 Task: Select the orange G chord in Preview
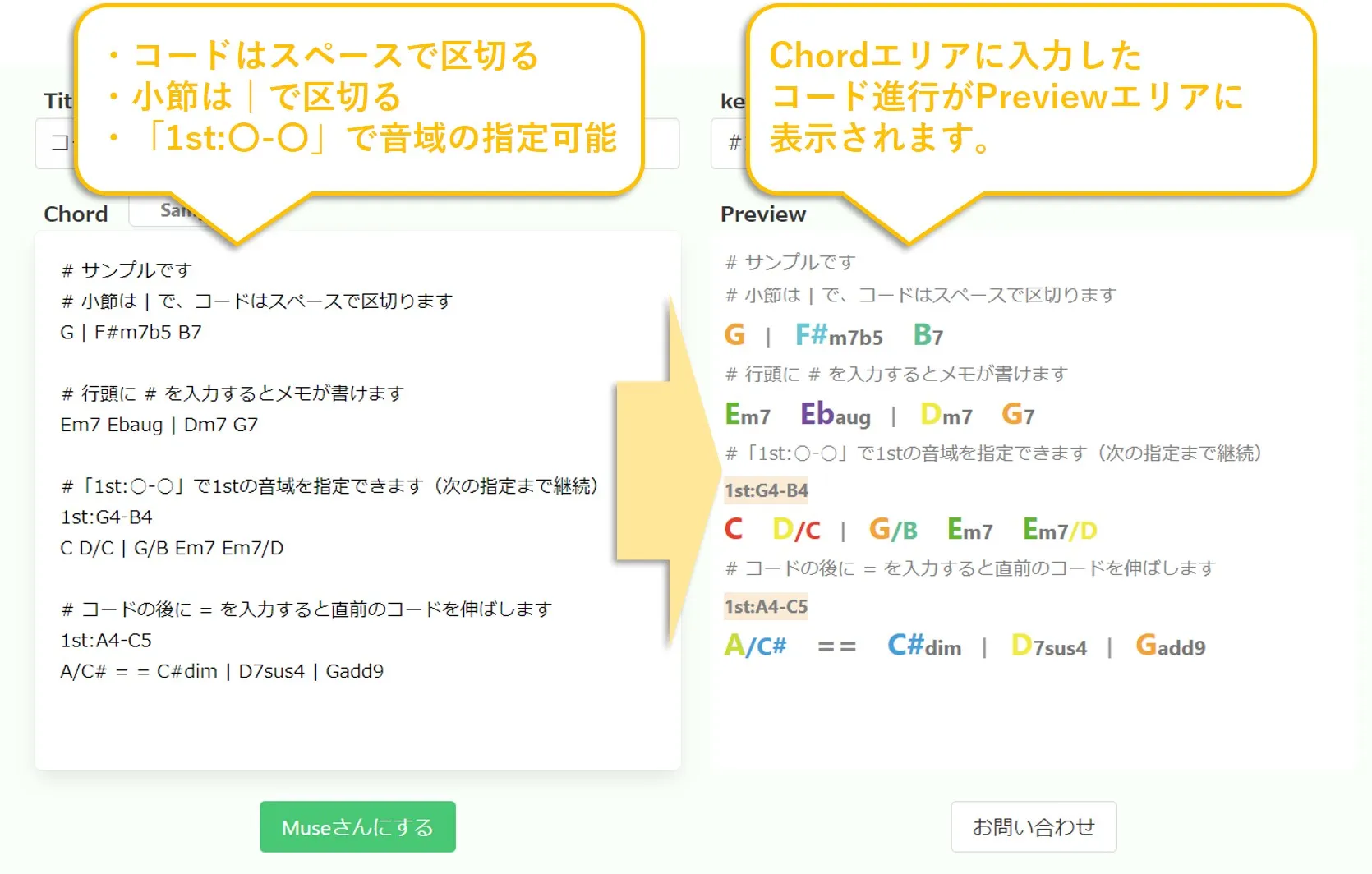coord(734,335)
